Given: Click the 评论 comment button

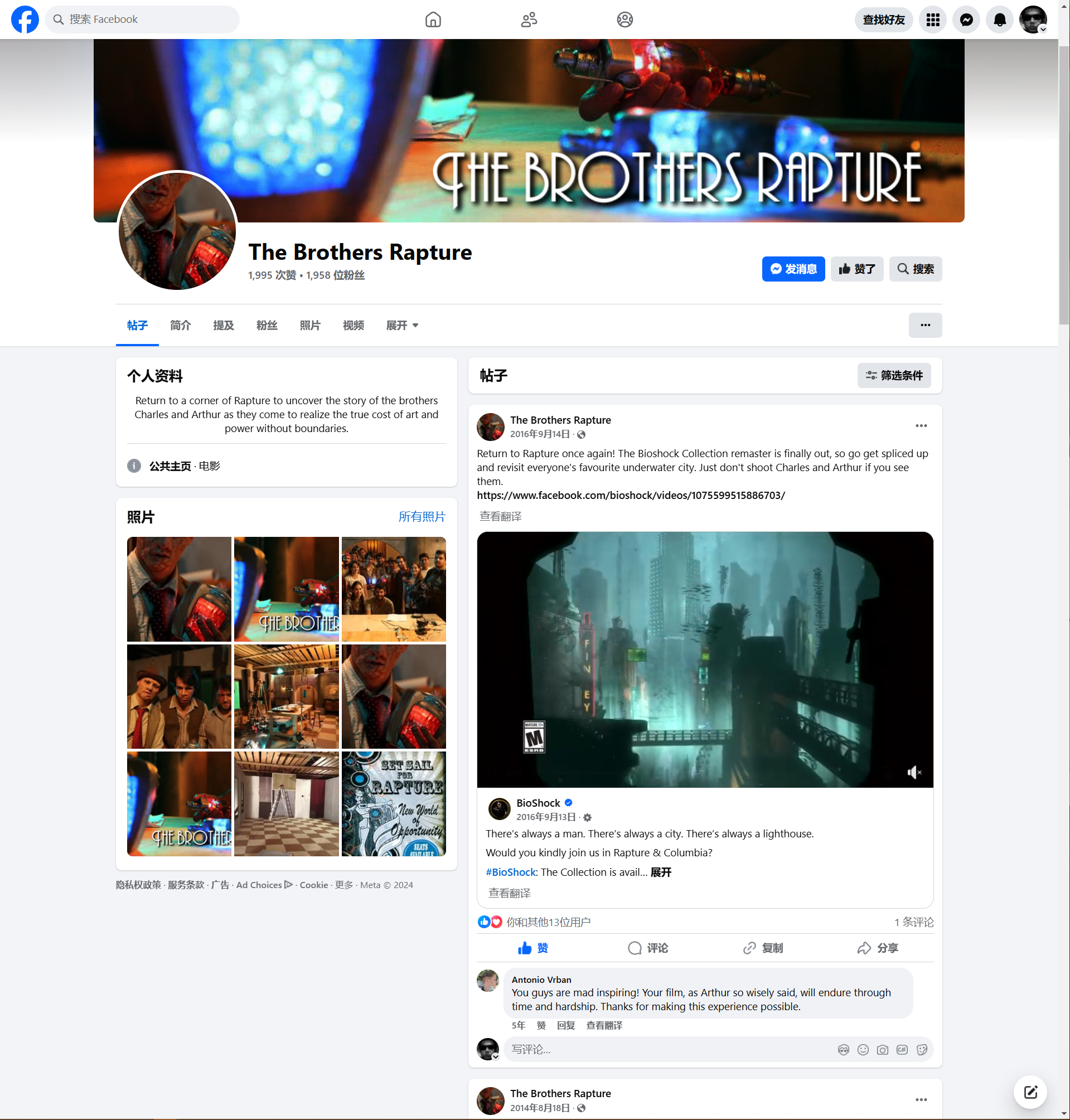Looking at the screenshot, I should (x=648, y=948).
